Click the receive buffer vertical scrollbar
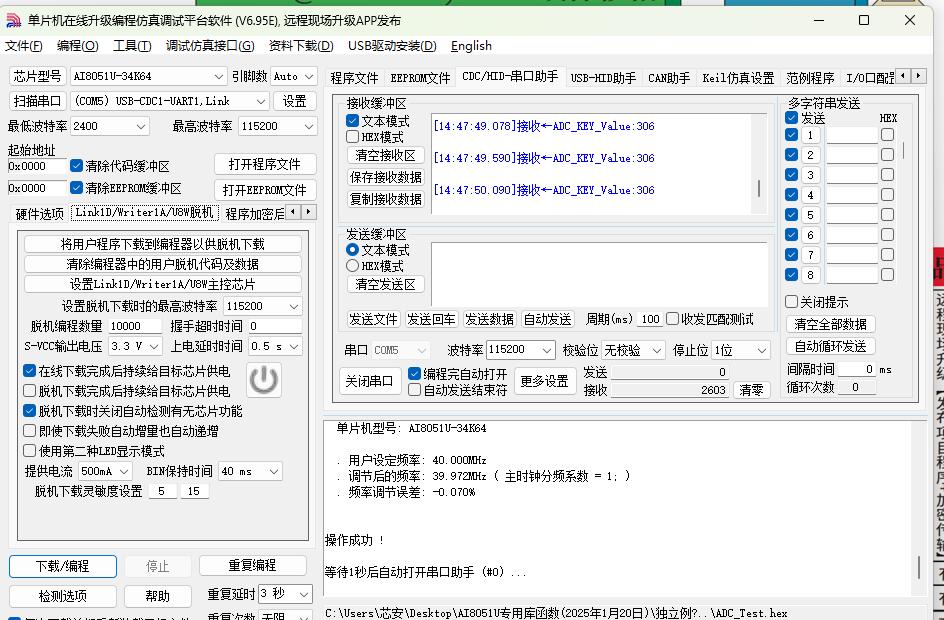The image size is (944, 620). click(x=759, y=188)
